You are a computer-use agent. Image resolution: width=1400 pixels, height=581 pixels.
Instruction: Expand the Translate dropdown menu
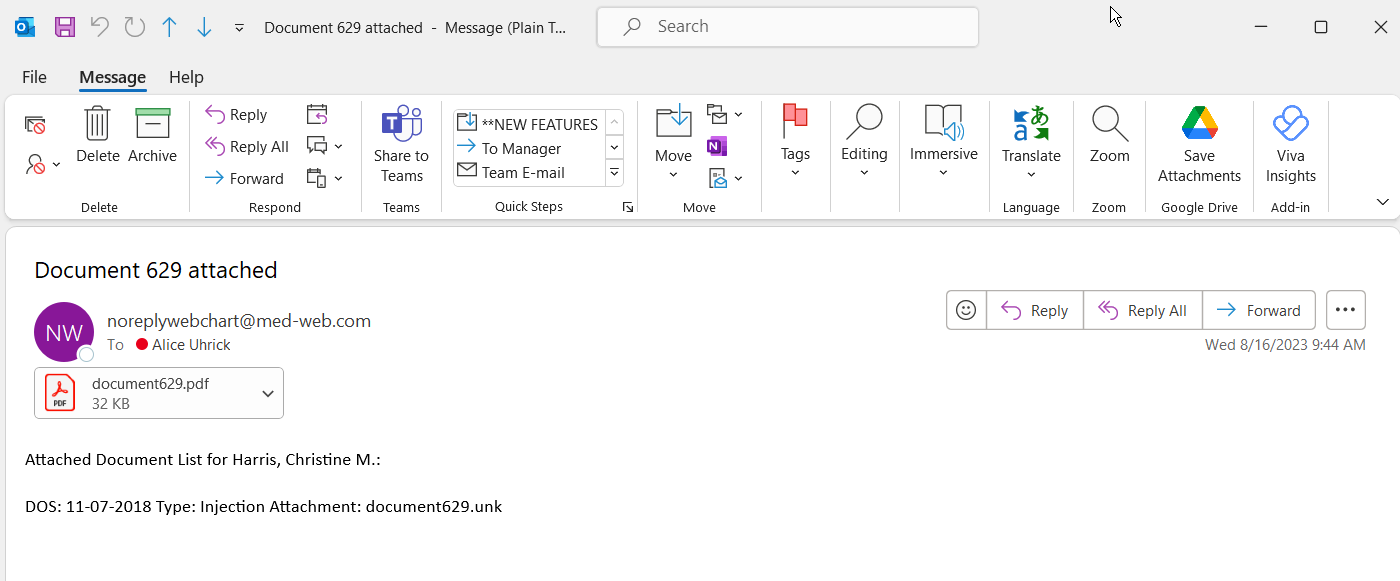point(1031,174)
